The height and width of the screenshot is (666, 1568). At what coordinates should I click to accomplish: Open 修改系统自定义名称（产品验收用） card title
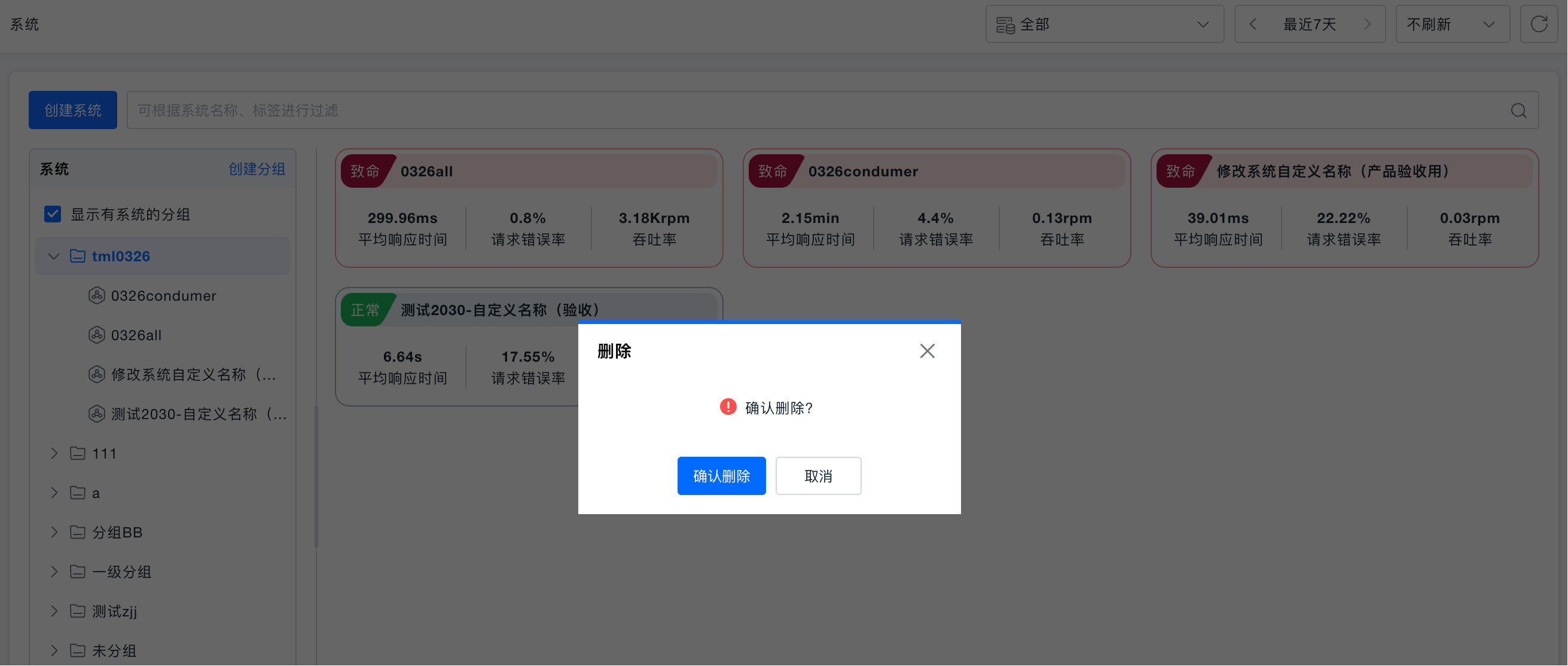click(1332, 171)
